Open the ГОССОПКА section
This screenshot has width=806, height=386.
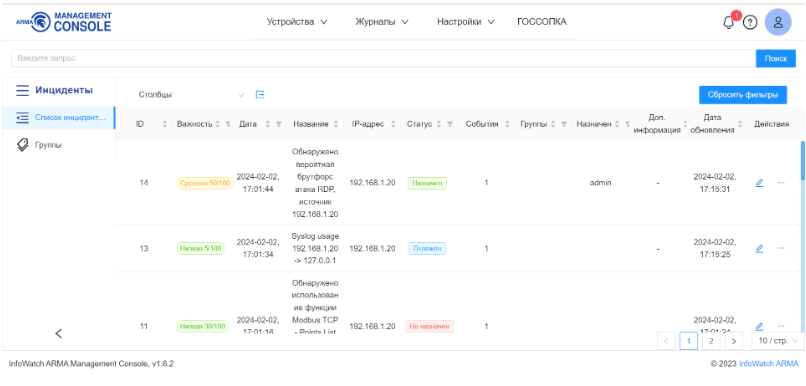point(542,22)
